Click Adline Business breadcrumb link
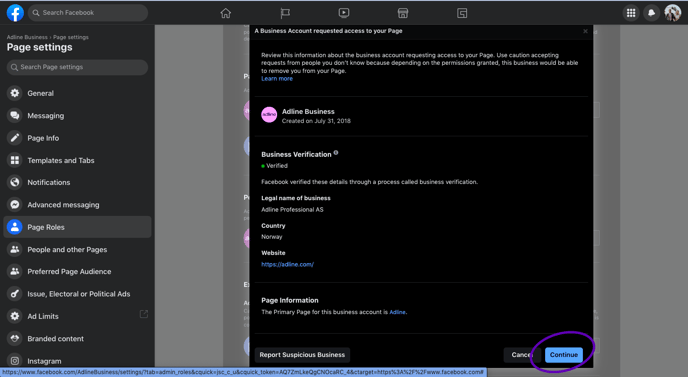This screenshot has width=688, height=377. pos(27,37)
